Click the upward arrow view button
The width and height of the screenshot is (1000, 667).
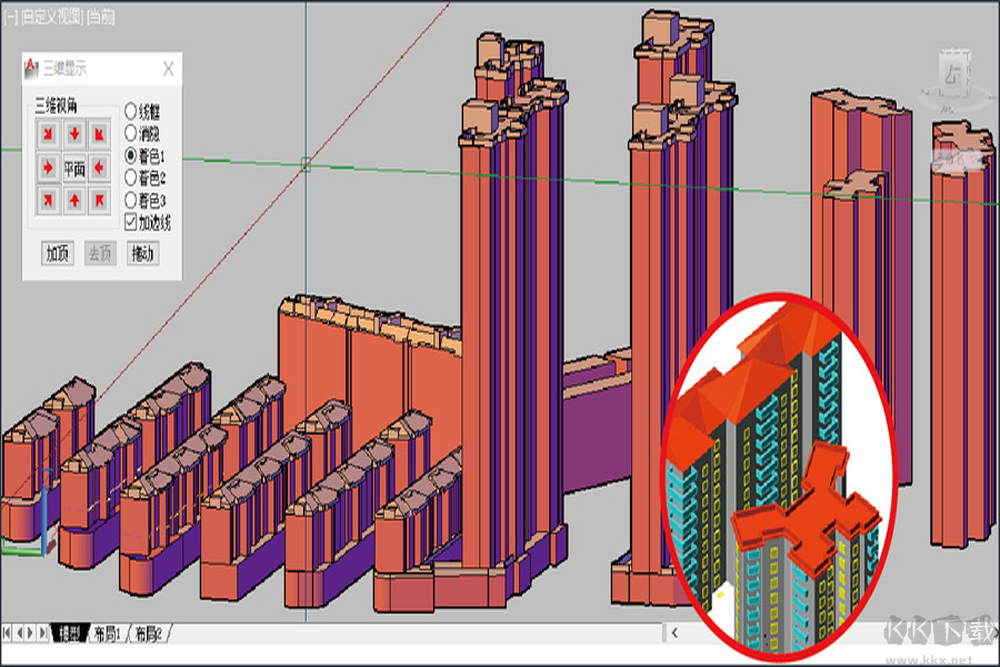coord(74,201)
